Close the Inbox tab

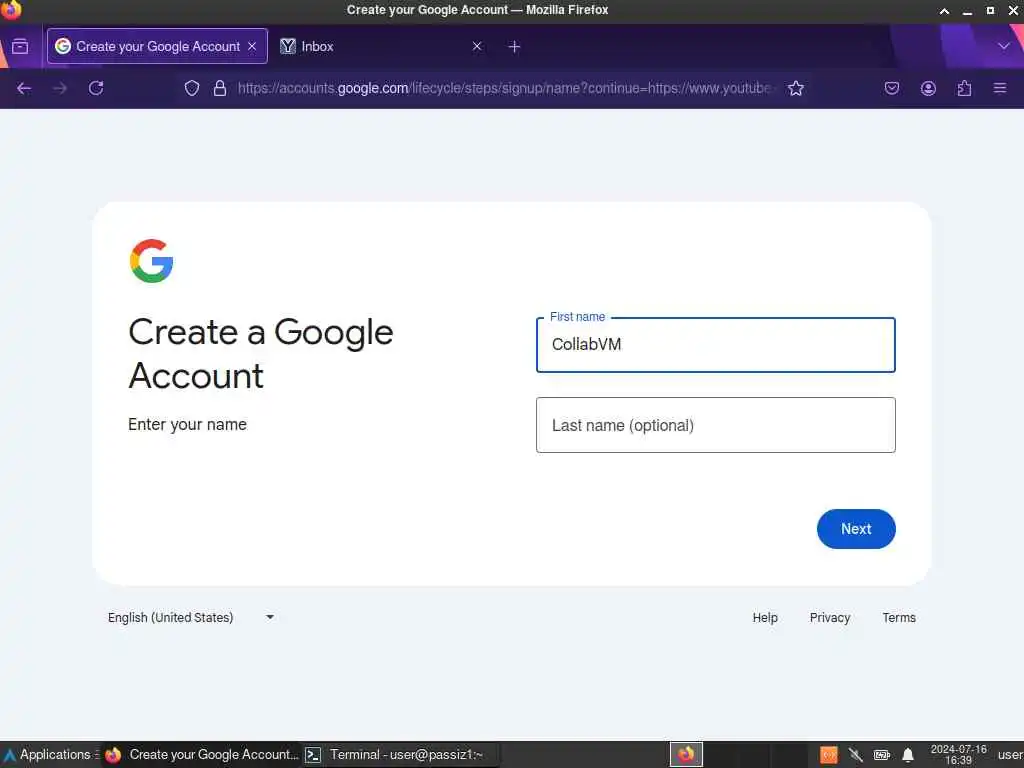click(477, 46)
